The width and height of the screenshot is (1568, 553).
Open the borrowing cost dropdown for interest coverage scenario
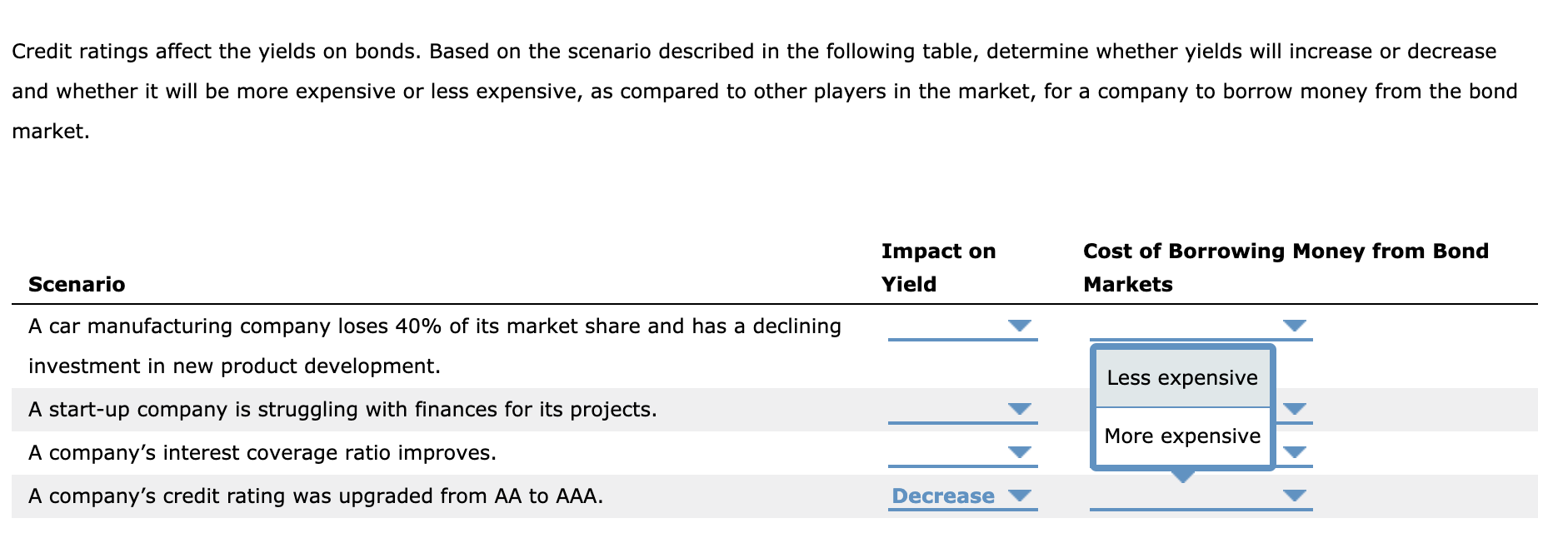[1296, 453]
